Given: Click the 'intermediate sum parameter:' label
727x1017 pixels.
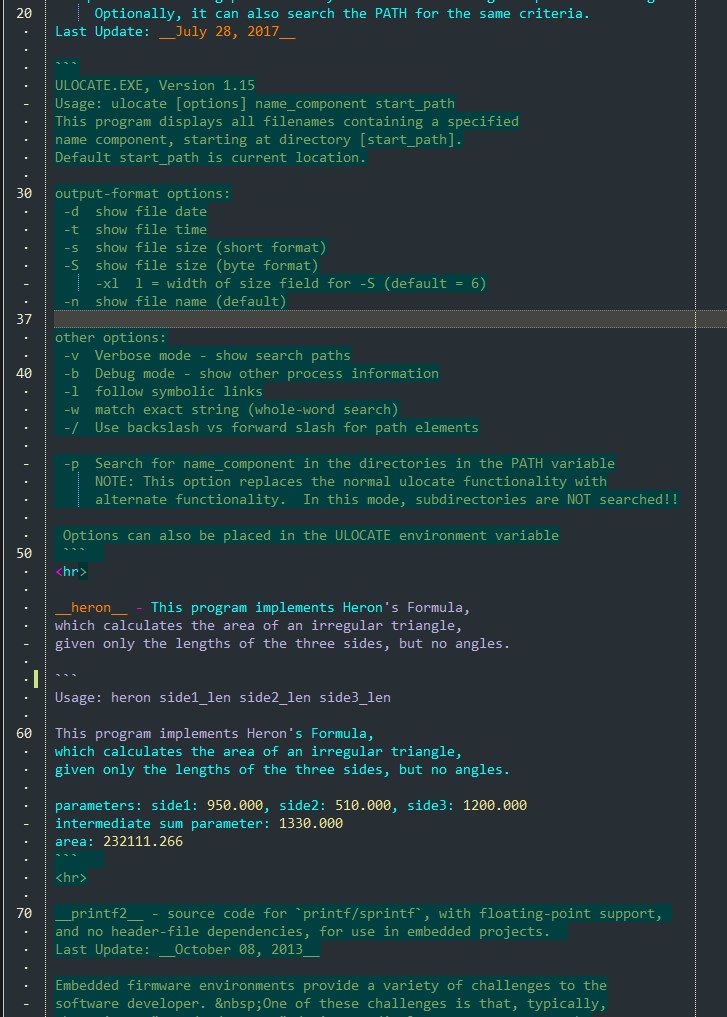Looking at the screenshot, I should tap(163, 824).
